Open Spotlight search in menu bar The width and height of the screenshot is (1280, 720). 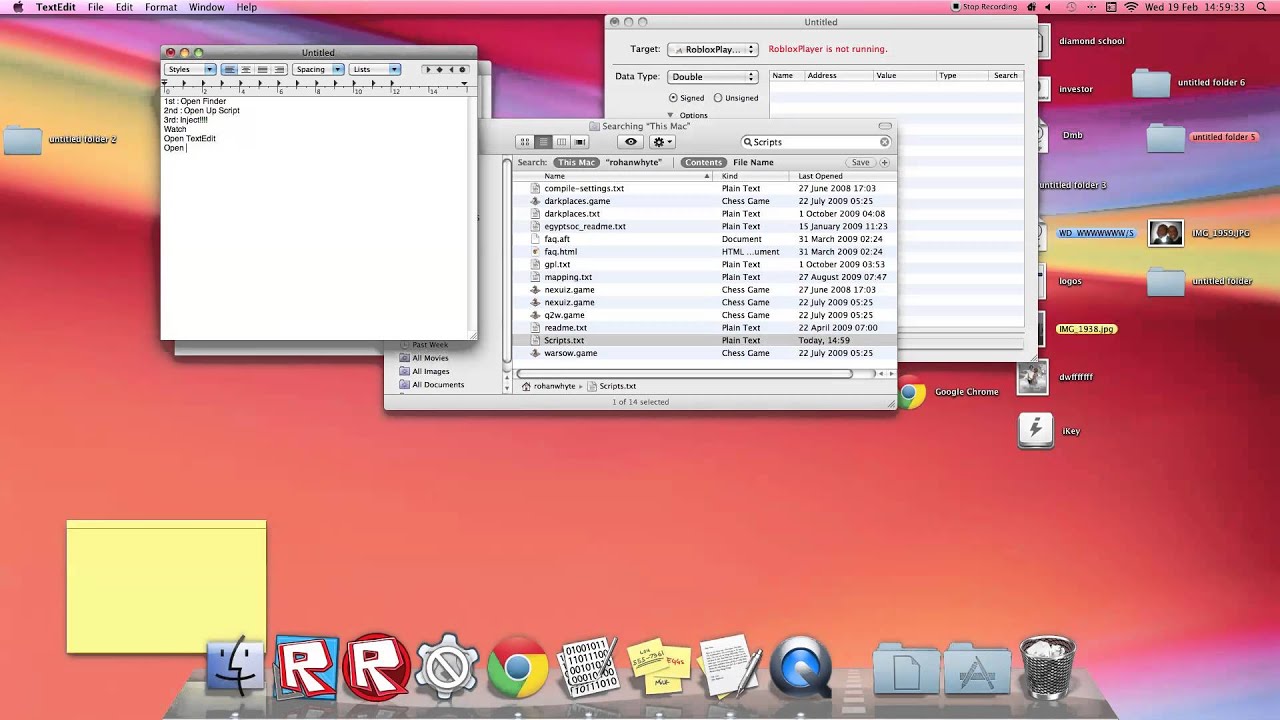[x=1264, y=7]
